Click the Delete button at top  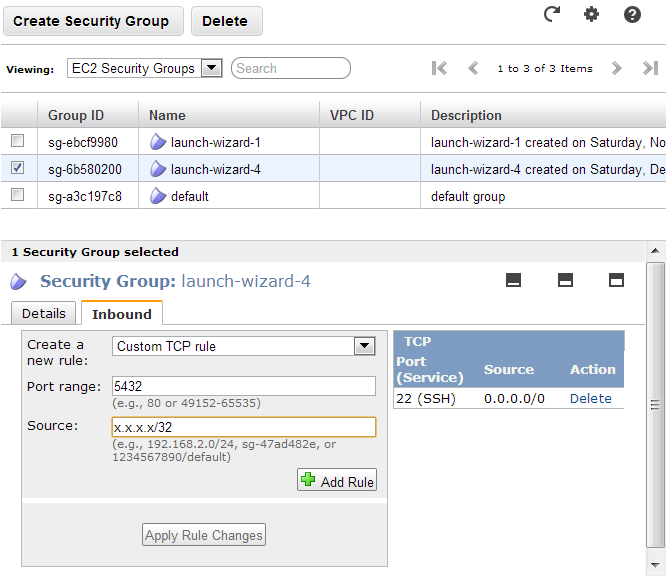tap(227, 21)
